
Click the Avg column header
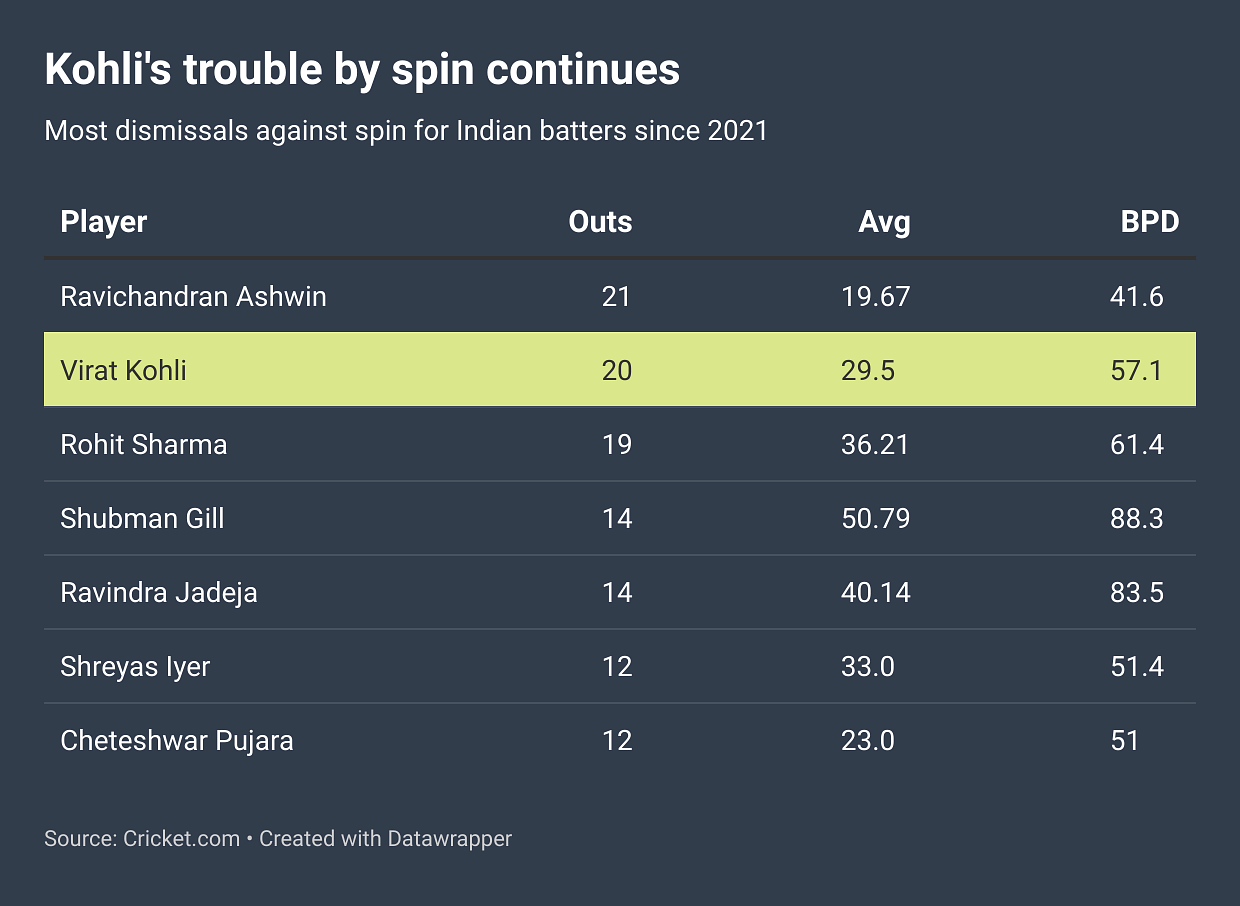click(x=884, y=222)
